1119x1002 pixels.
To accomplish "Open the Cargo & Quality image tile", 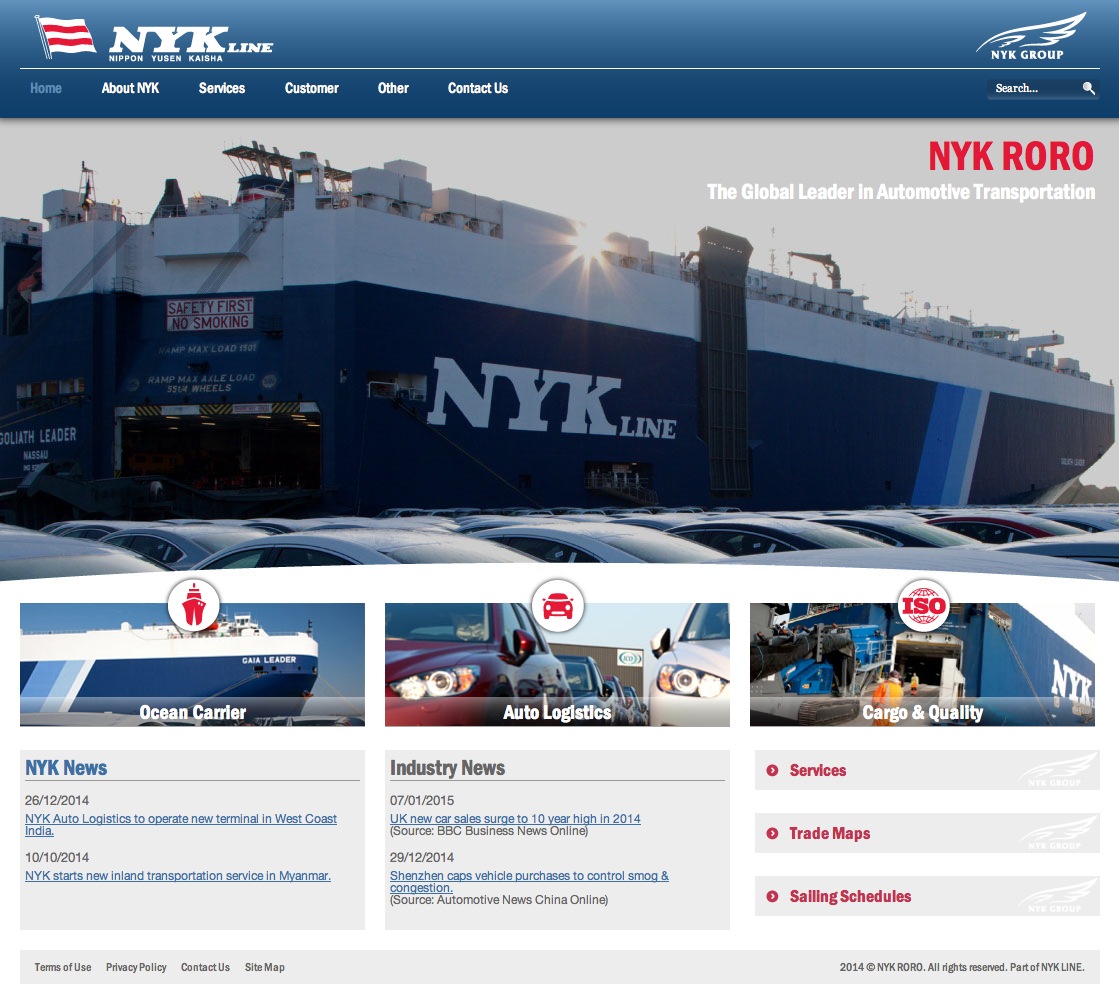I will tap(922, 664).
